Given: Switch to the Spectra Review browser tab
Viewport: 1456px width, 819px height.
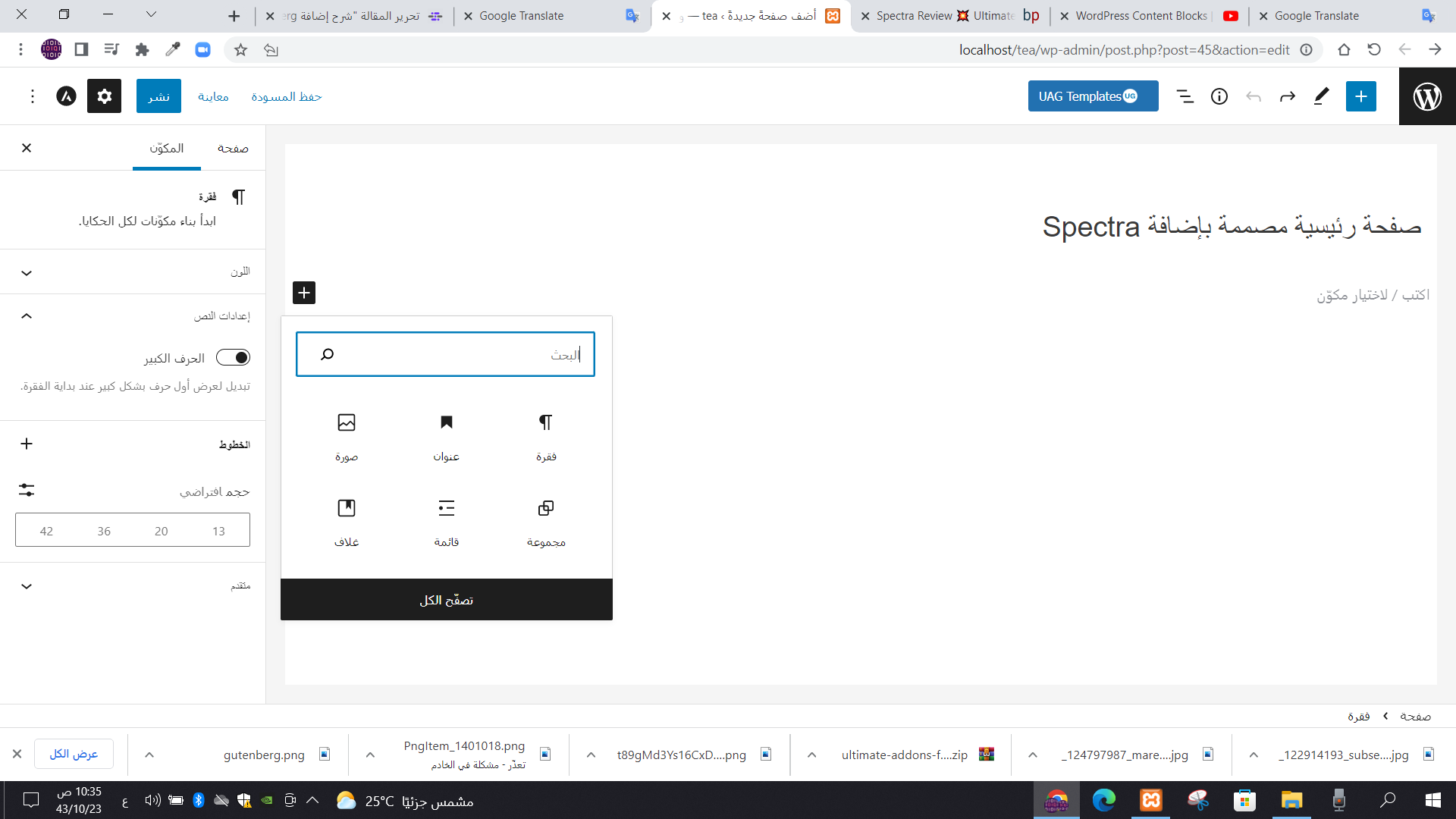Looking at the screenshot, I should (x=951, y=16).
